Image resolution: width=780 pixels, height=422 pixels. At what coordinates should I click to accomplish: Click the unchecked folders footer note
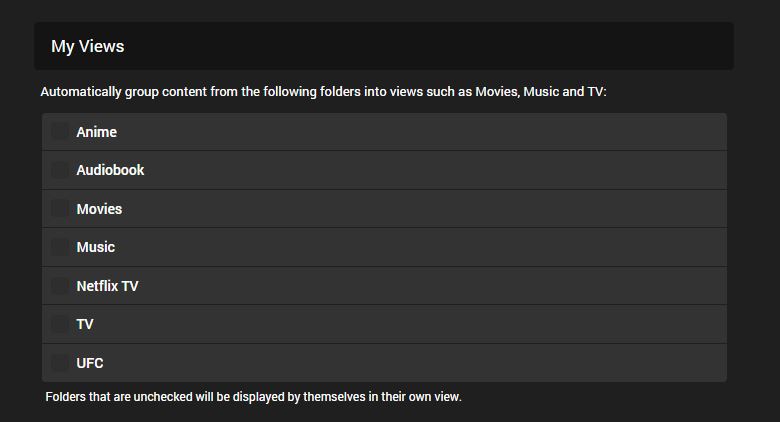click(x=253, y=397)
